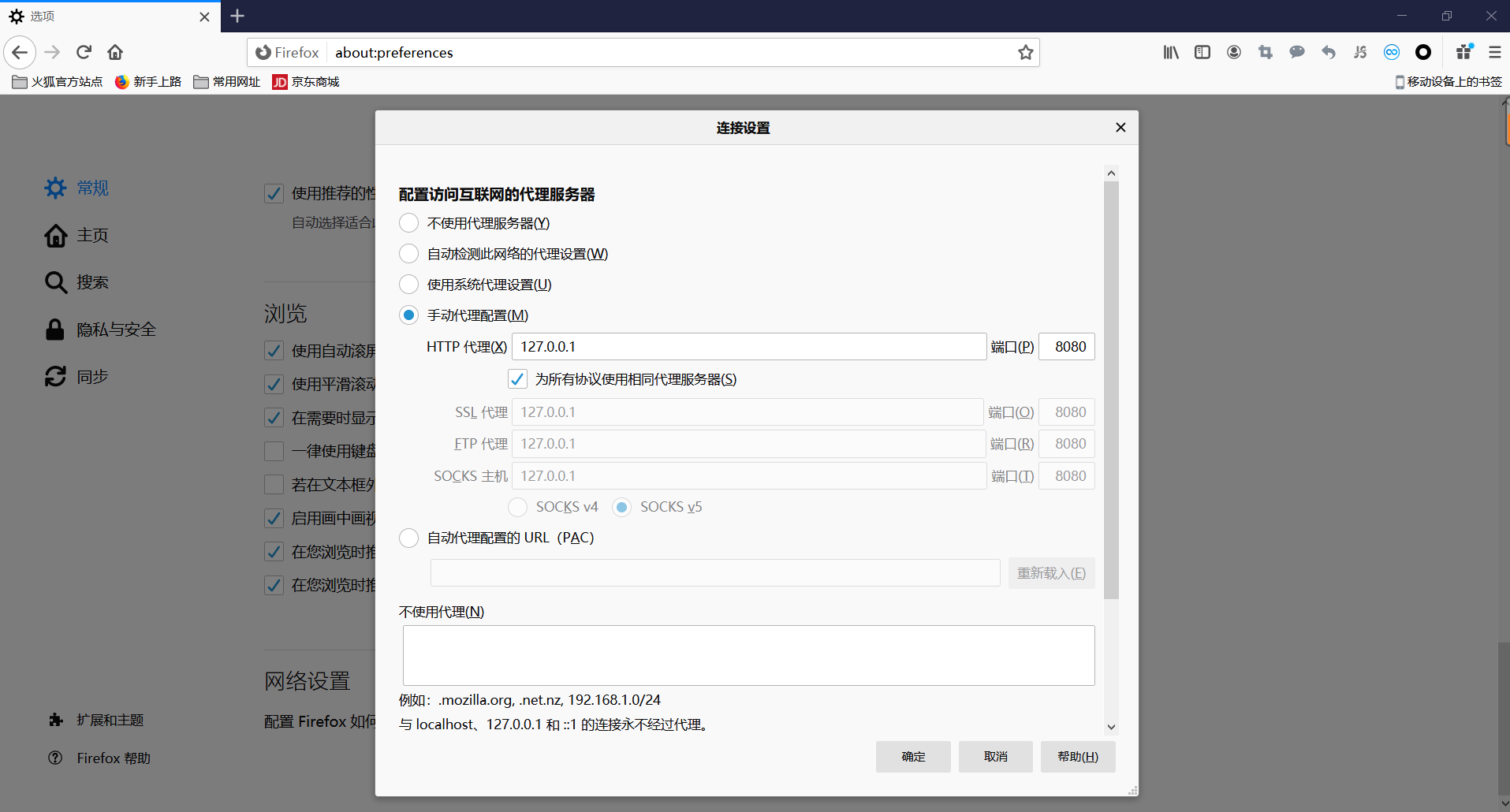The image size is (1510, 812).
Task: Click the black circle extension icon
Action: pos(1423,52)
